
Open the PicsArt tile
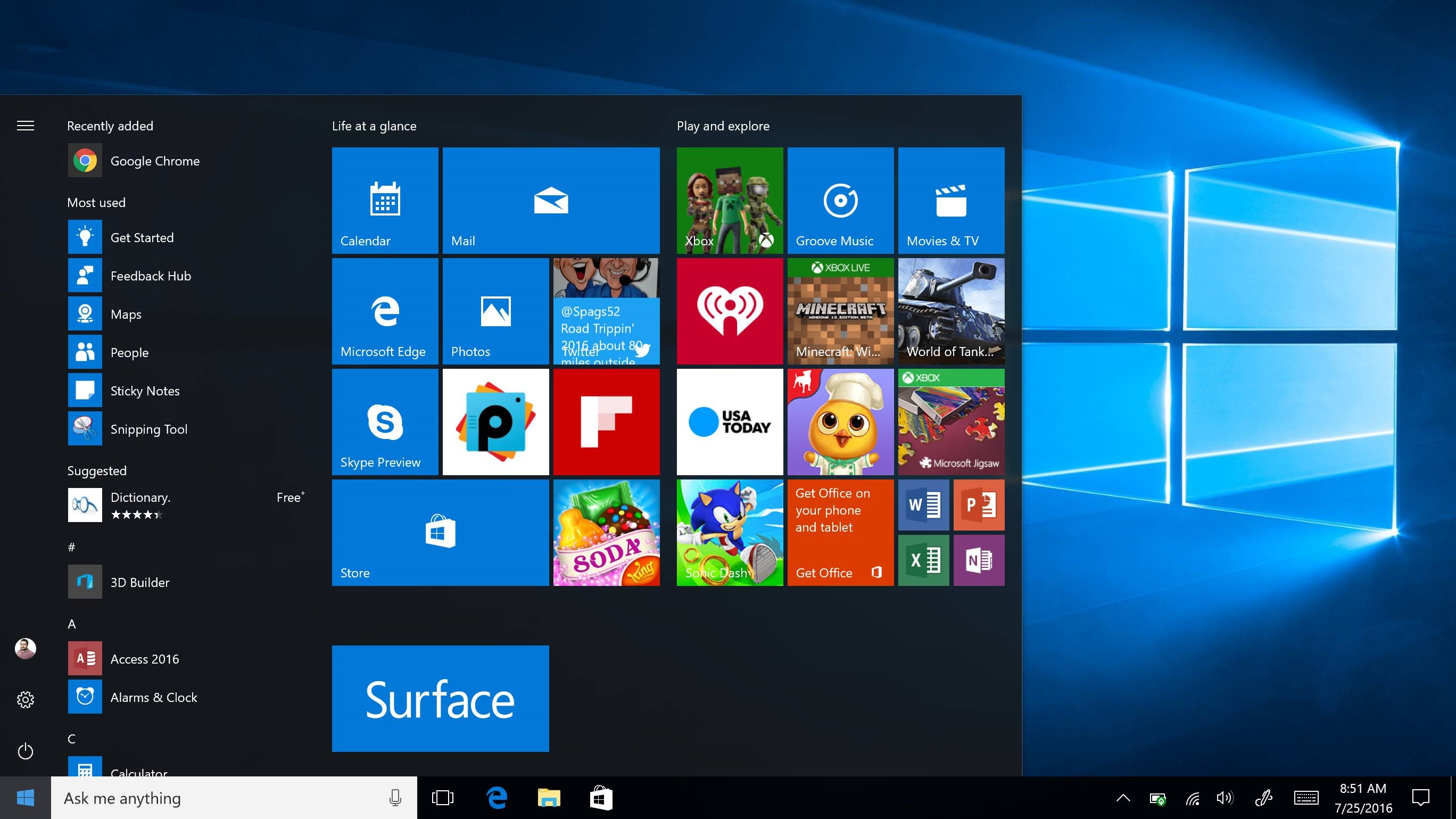pos(495,421)
